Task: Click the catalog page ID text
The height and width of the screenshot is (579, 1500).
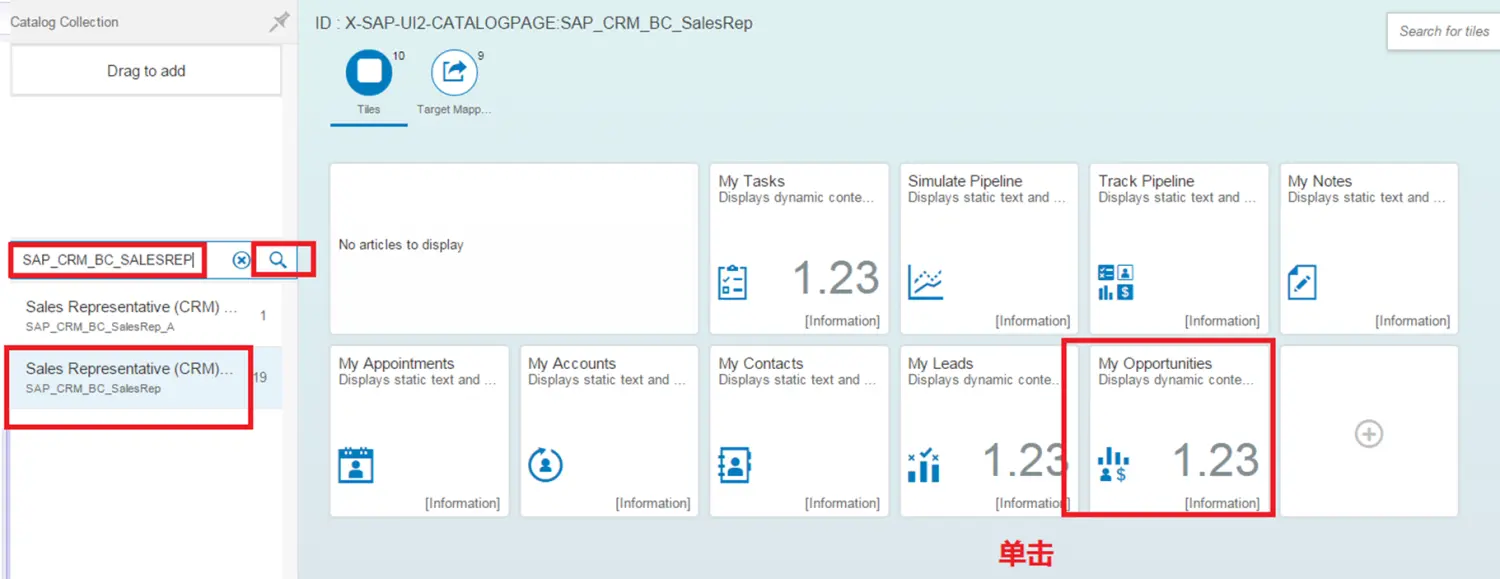Action: coord(534,22)
